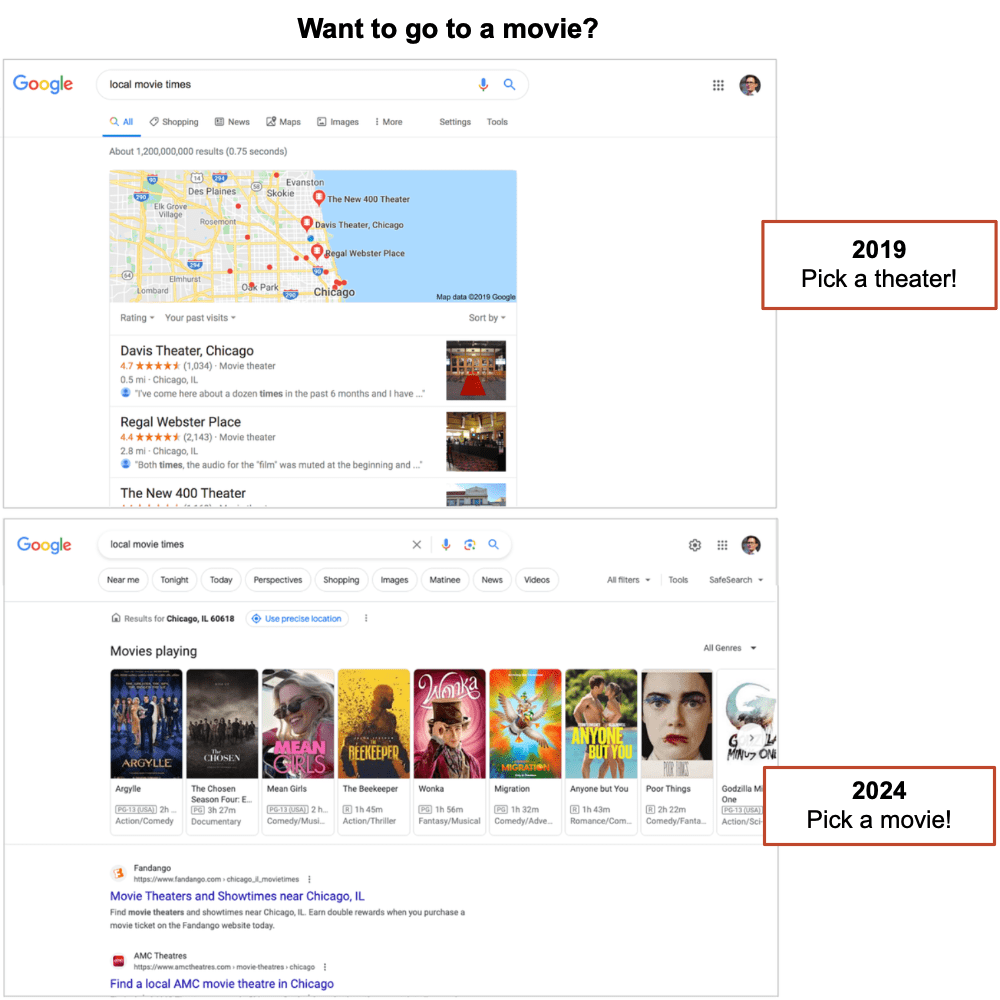Select the Poor Things movie poster

[x=677, y=724]
